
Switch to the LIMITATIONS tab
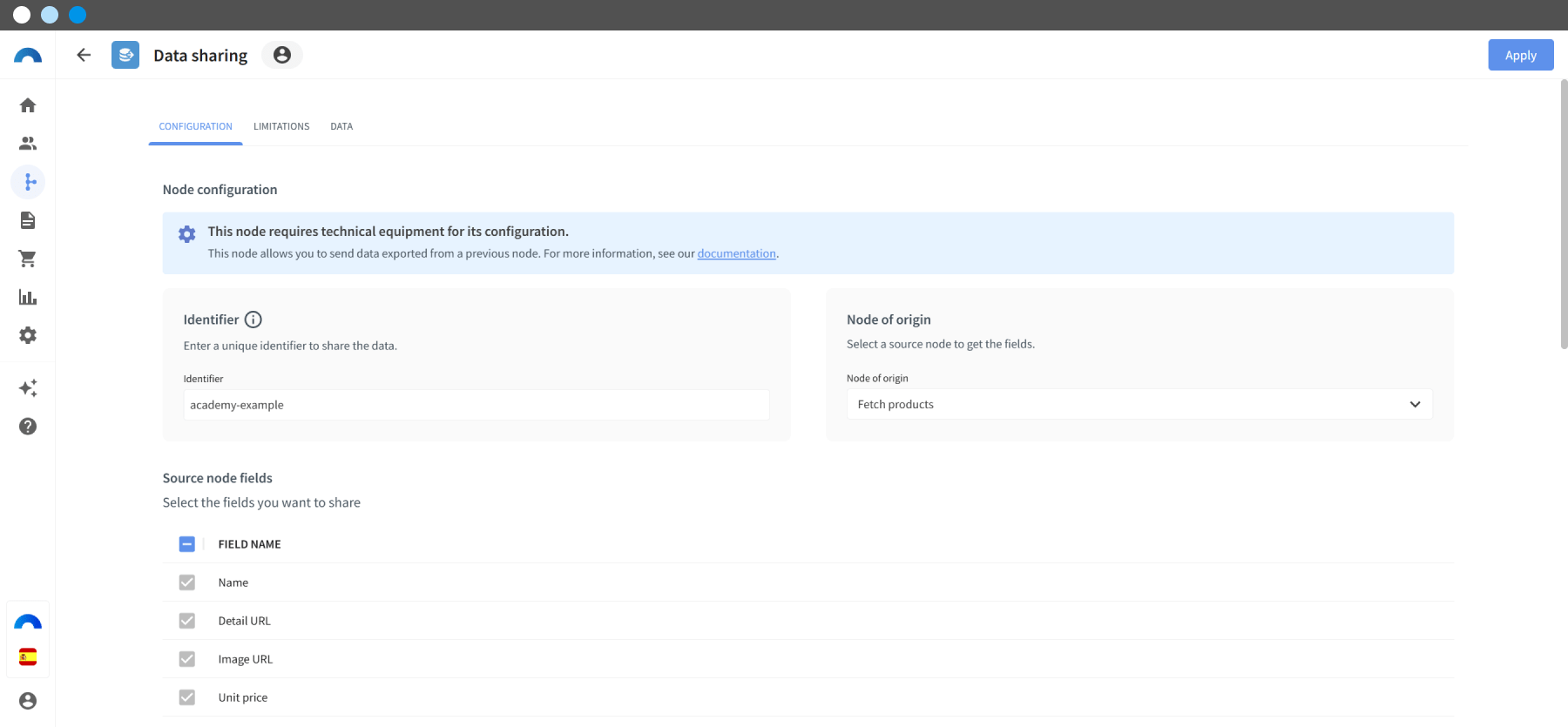[281, 126]
